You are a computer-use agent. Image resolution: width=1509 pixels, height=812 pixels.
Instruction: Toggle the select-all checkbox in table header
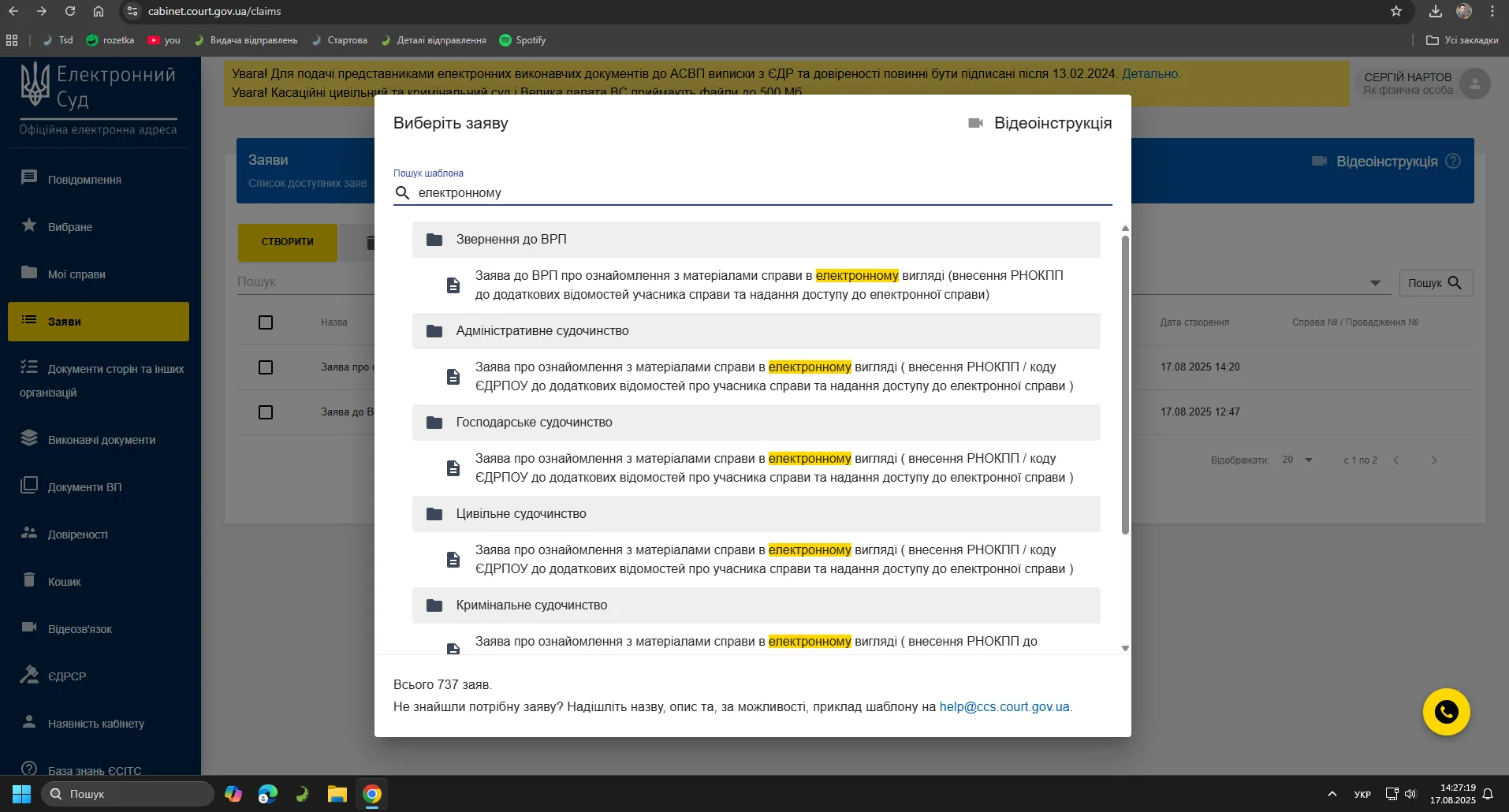click(266, 322)
